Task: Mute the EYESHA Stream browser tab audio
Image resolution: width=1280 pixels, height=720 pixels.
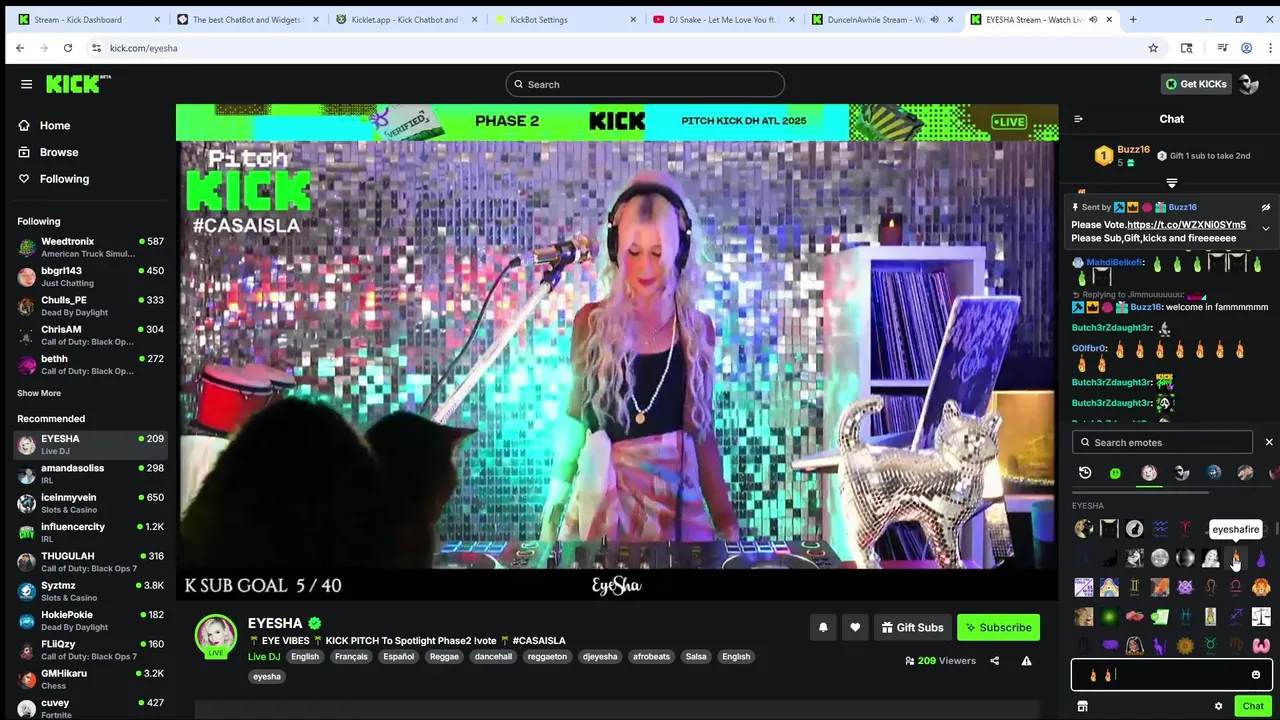Action: click(1093, 19)
